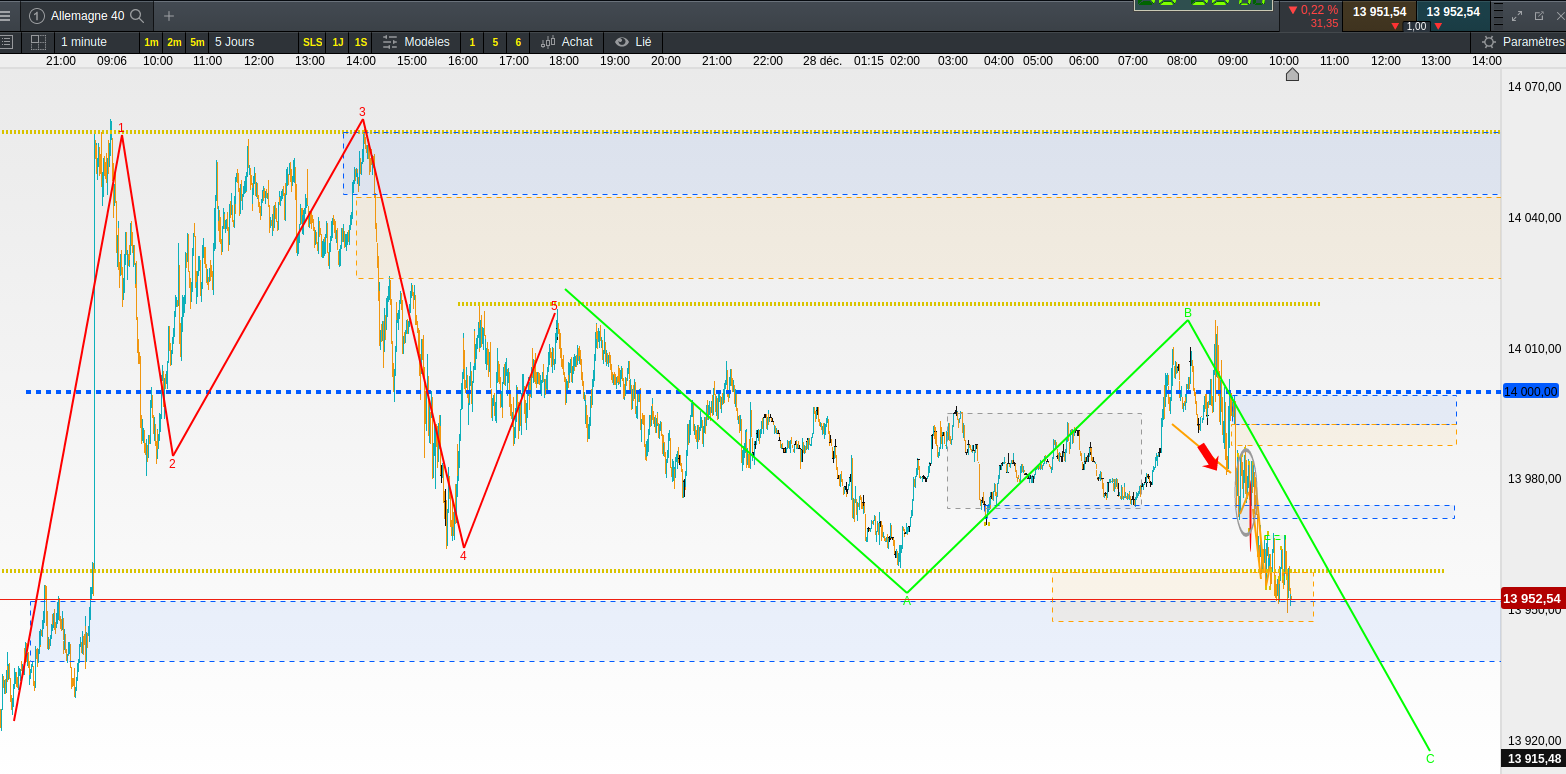Open the list panel icon
Viewport: 1566px width, 774px height.
coord(7,42)
